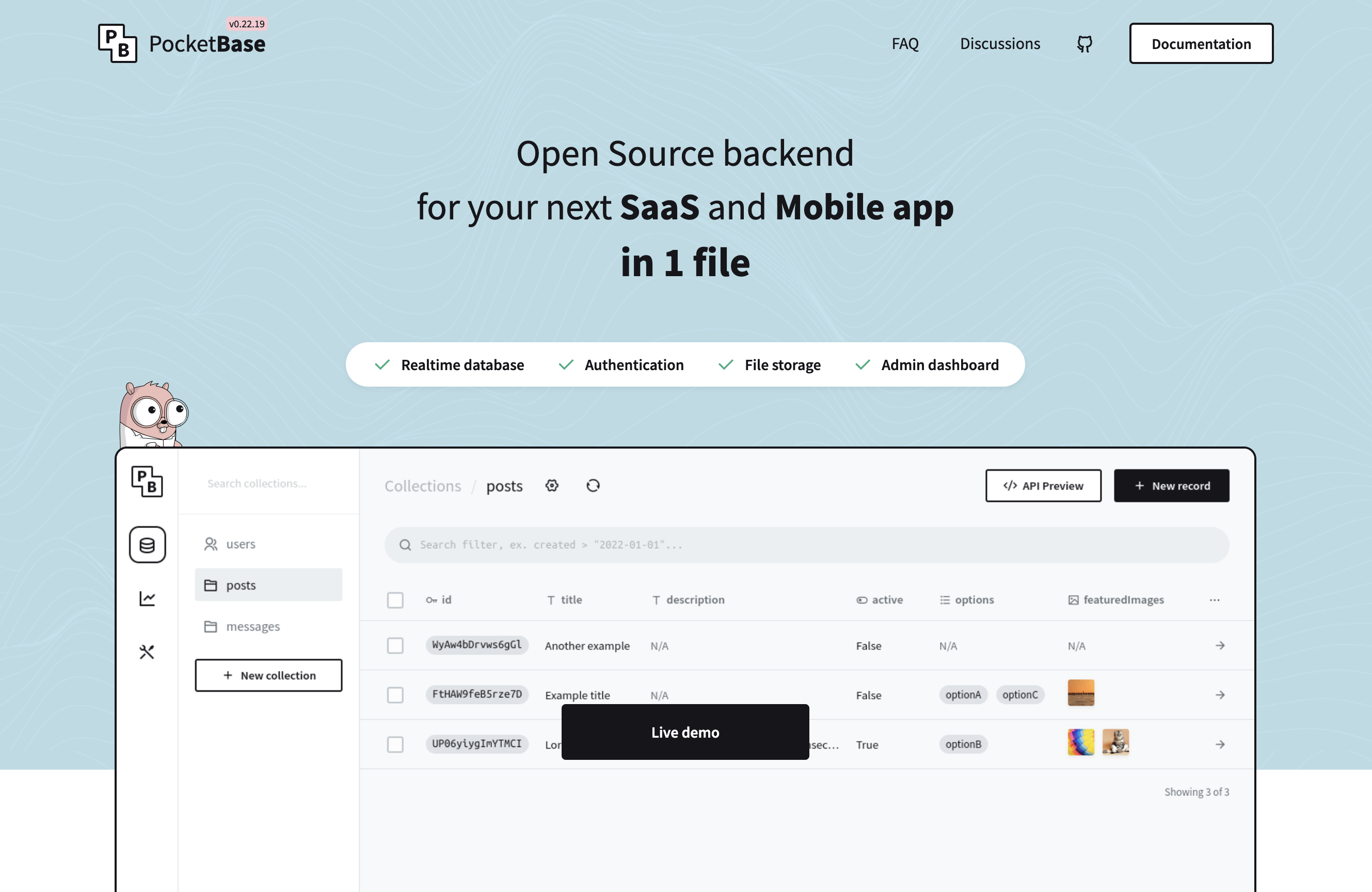Open the FAQ page
The width and height of the screenshot is (1372, 892).
(905, 43)
